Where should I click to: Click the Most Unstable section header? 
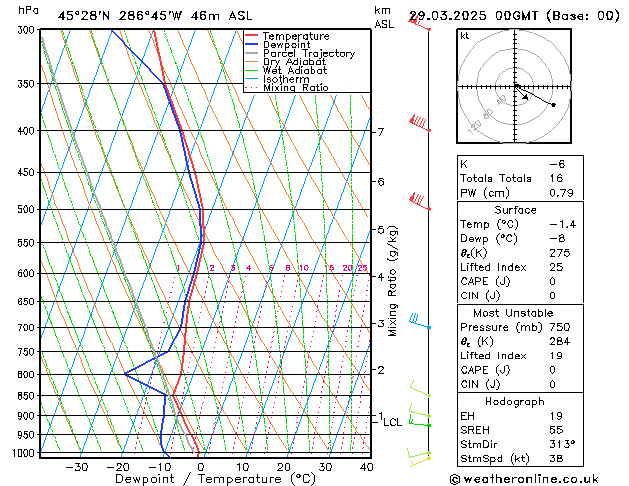513,313
